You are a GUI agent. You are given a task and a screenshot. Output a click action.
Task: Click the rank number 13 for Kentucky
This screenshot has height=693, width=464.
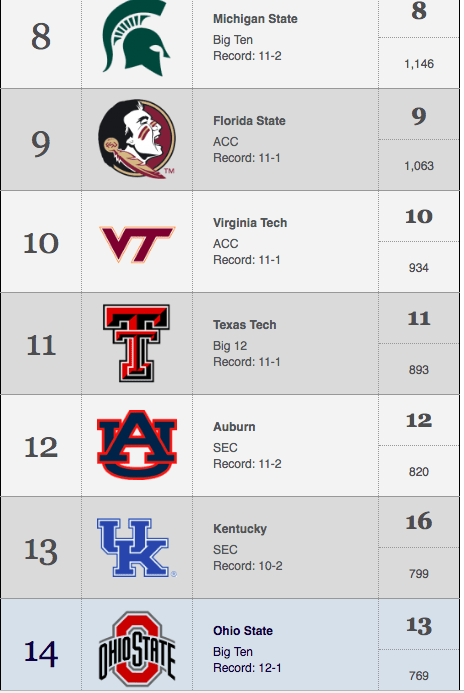point(41,551)
